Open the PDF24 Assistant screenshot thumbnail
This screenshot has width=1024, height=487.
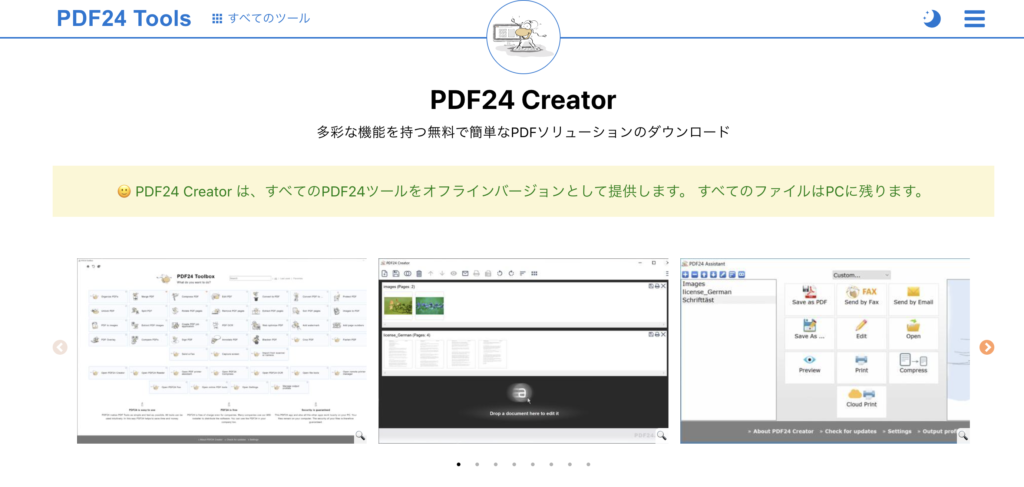pos(825,351)
